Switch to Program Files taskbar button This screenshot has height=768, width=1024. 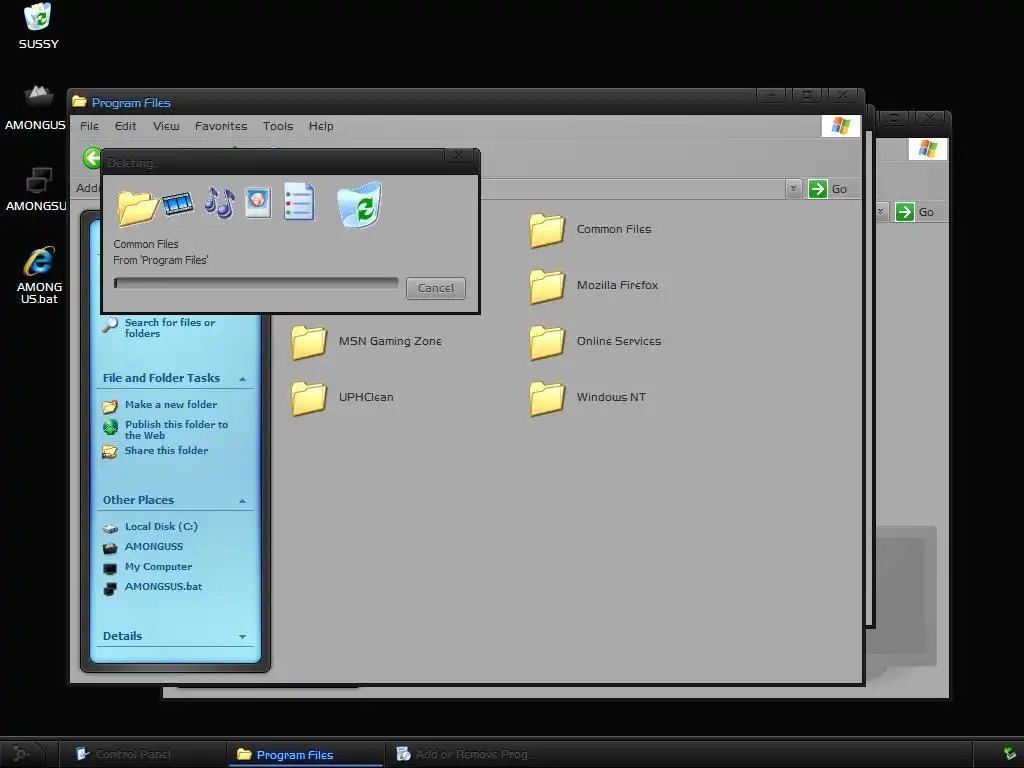tap(306, 754)
